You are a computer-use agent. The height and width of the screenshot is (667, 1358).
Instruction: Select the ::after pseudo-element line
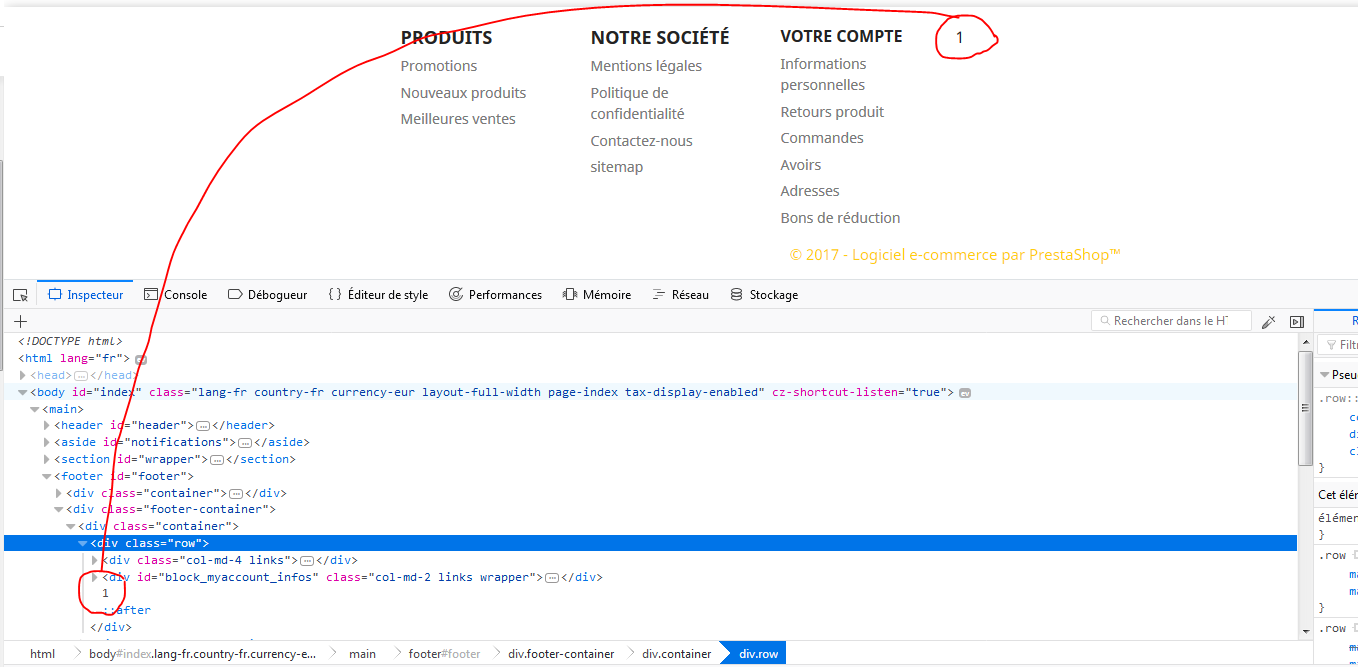coord(127,610)
